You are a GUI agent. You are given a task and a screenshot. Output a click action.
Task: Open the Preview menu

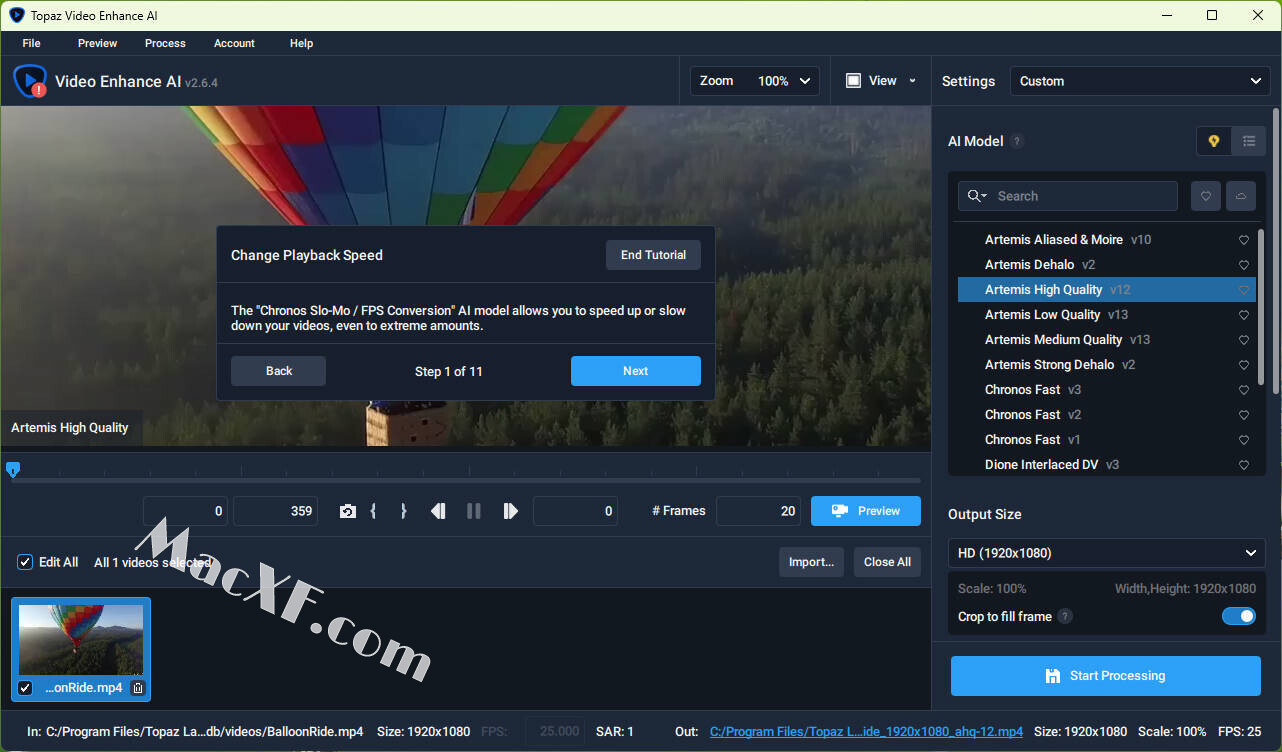pos(98,43)
